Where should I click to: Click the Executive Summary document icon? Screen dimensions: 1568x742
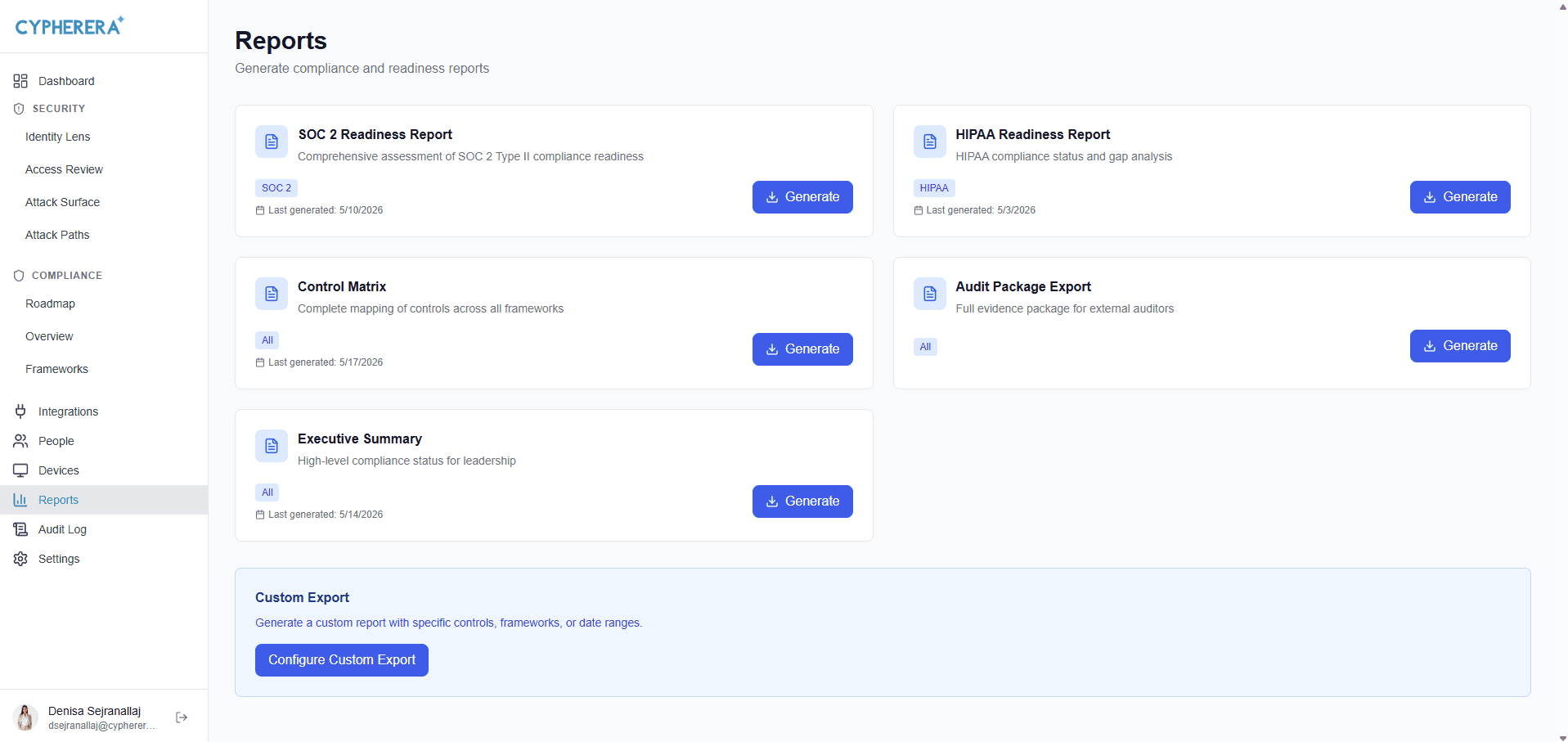pos(272,446)
